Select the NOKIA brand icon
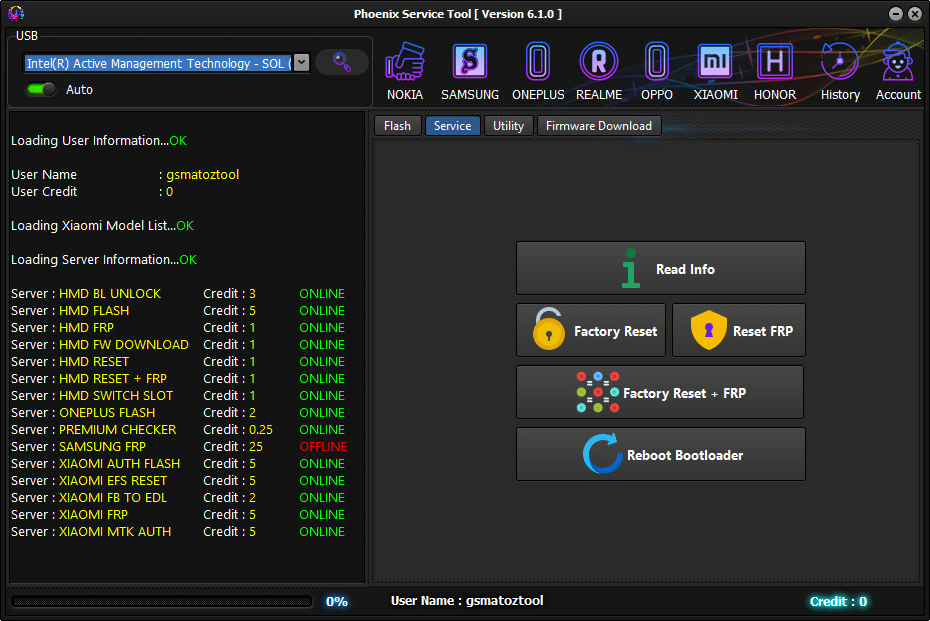 click(x=405, y=68)
